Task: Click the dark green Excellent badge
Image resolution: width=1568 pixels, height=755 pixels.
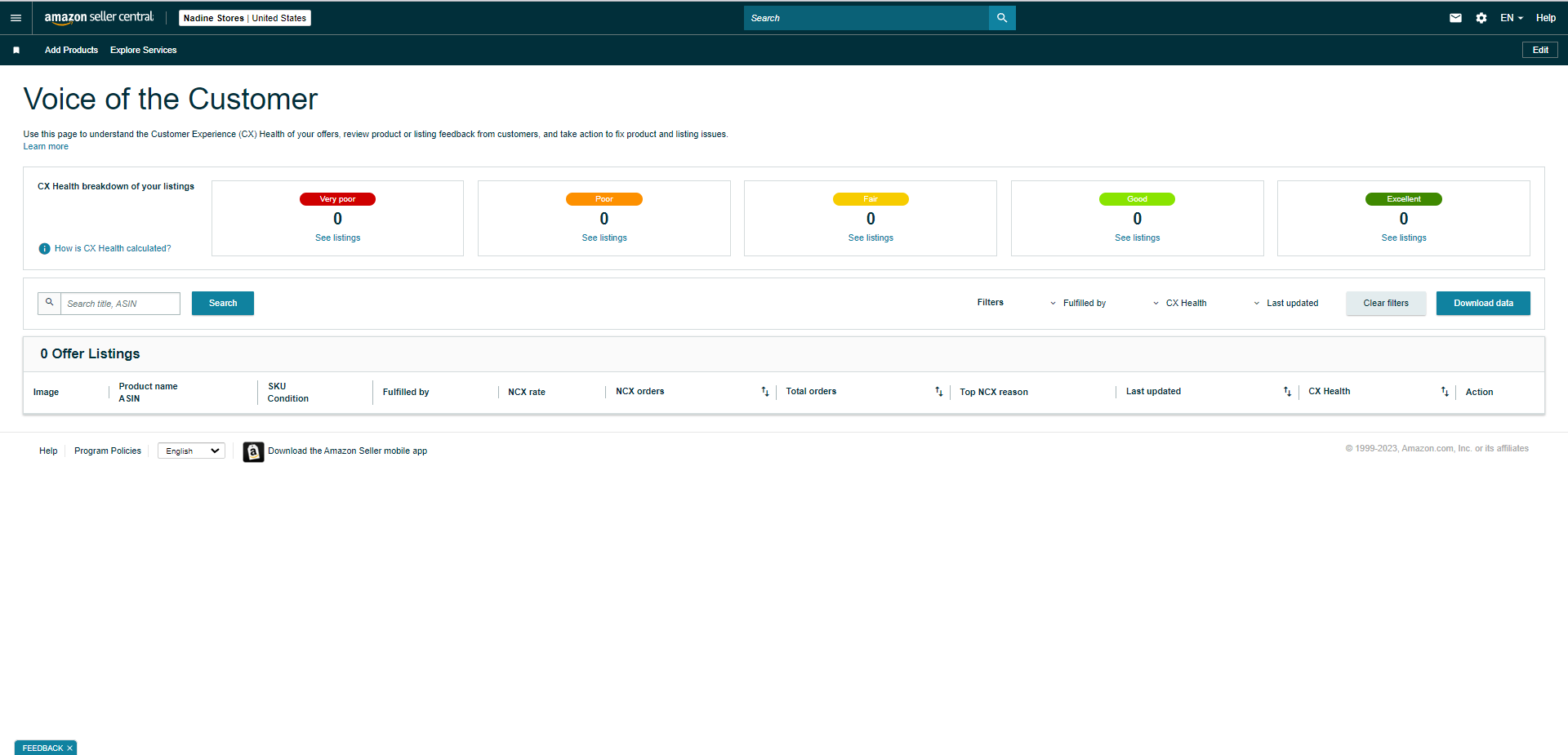Action: (x=1404, y=199)
